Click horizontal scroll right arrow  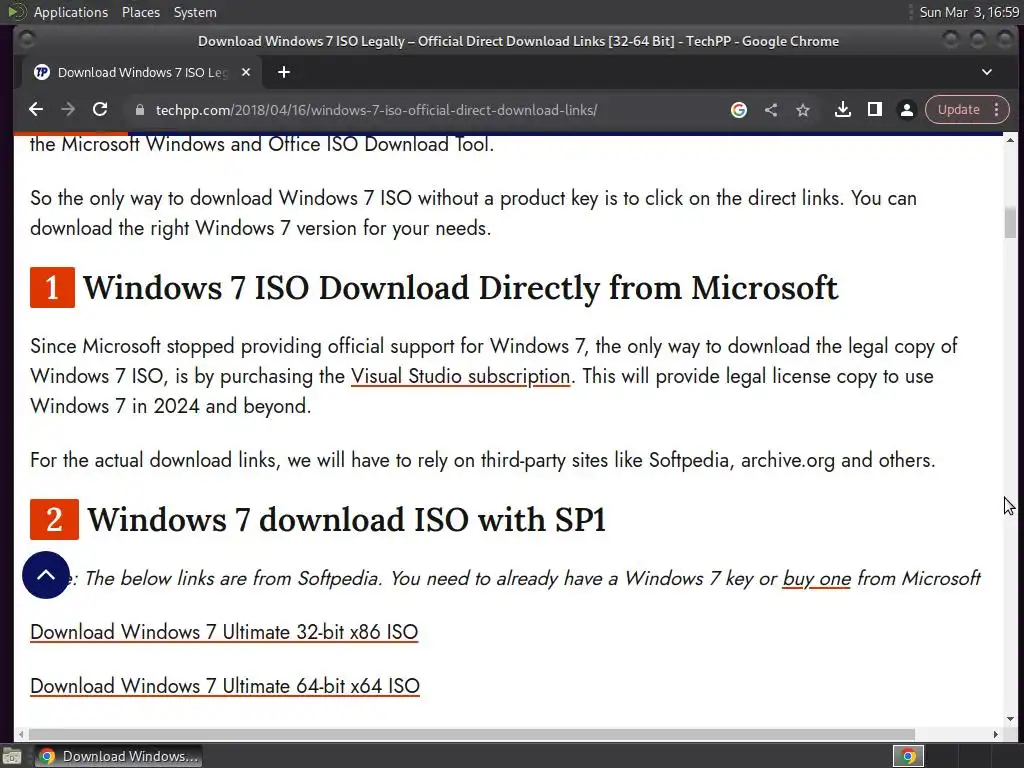pos(995,734)
